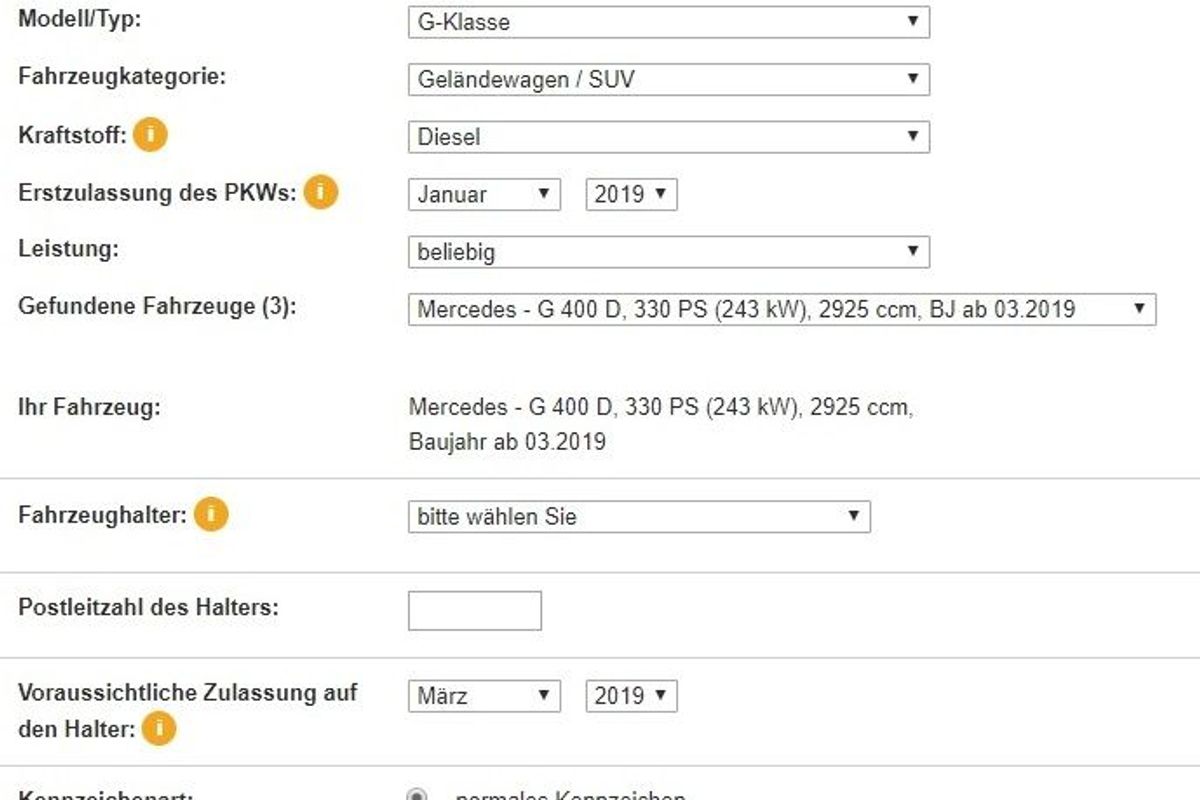This screenshot has height=800, width=1200.
Task: Expand the Fahrzeugkategorie dropdown
Action: point(668,80)
